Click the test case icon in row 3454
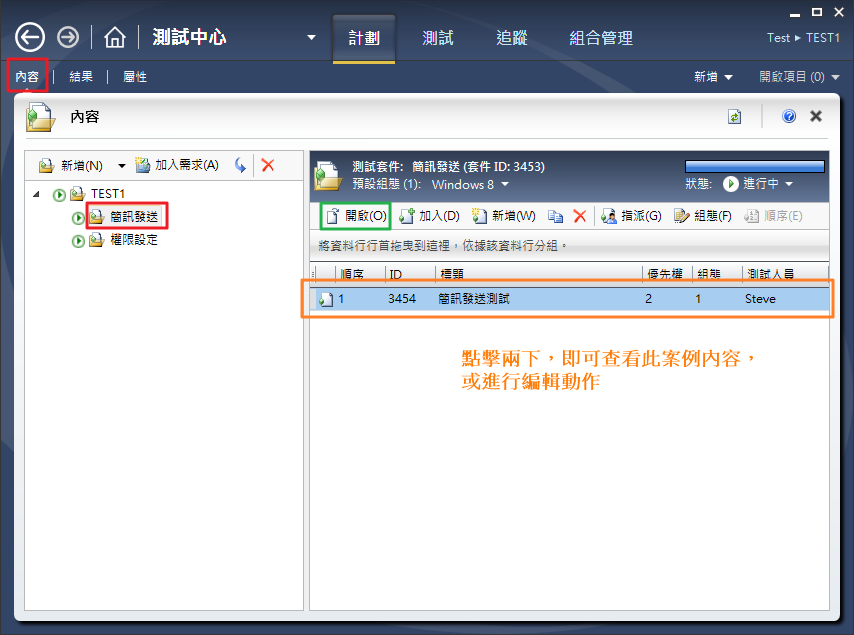Image resolution: width=854 pixels, height=635 pixels. click(x=326, y=299)
